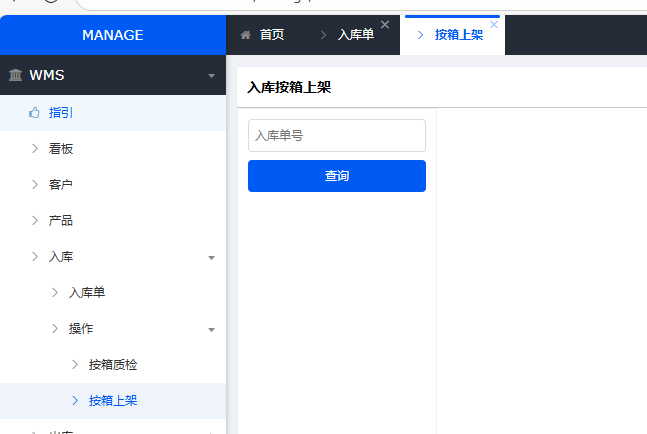Click the home icon in 首页 tab
Screen dimensions: 647x434
tap(245, 35)
